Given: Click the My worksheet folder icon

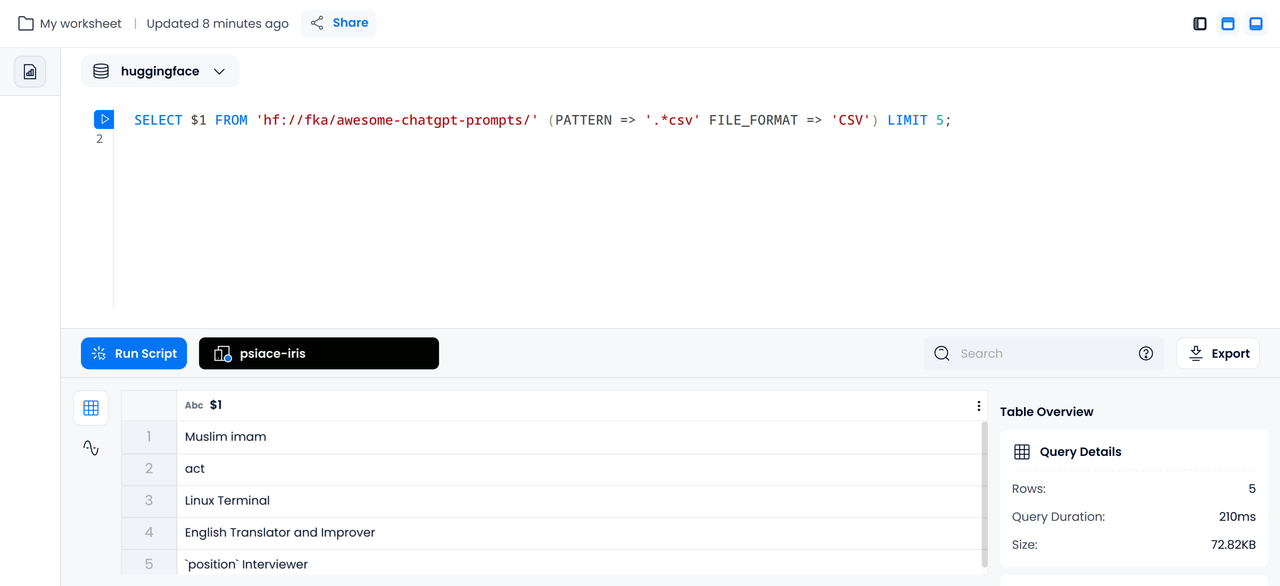Looking at the screenshot, I should tap(26, 23).
